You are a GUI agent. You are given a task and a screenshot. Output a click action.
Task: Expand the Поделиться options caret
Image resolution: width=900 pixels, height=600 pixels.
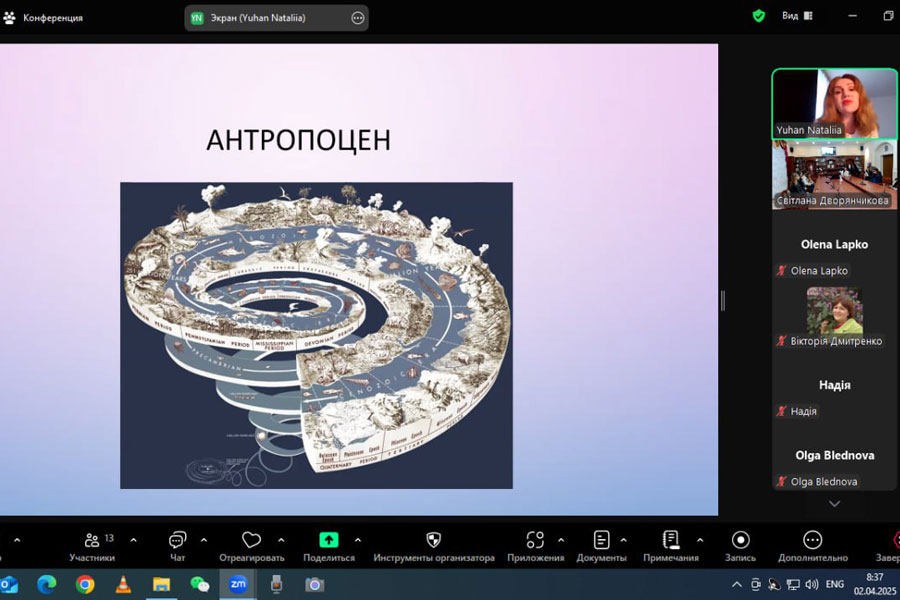(358, 540)
